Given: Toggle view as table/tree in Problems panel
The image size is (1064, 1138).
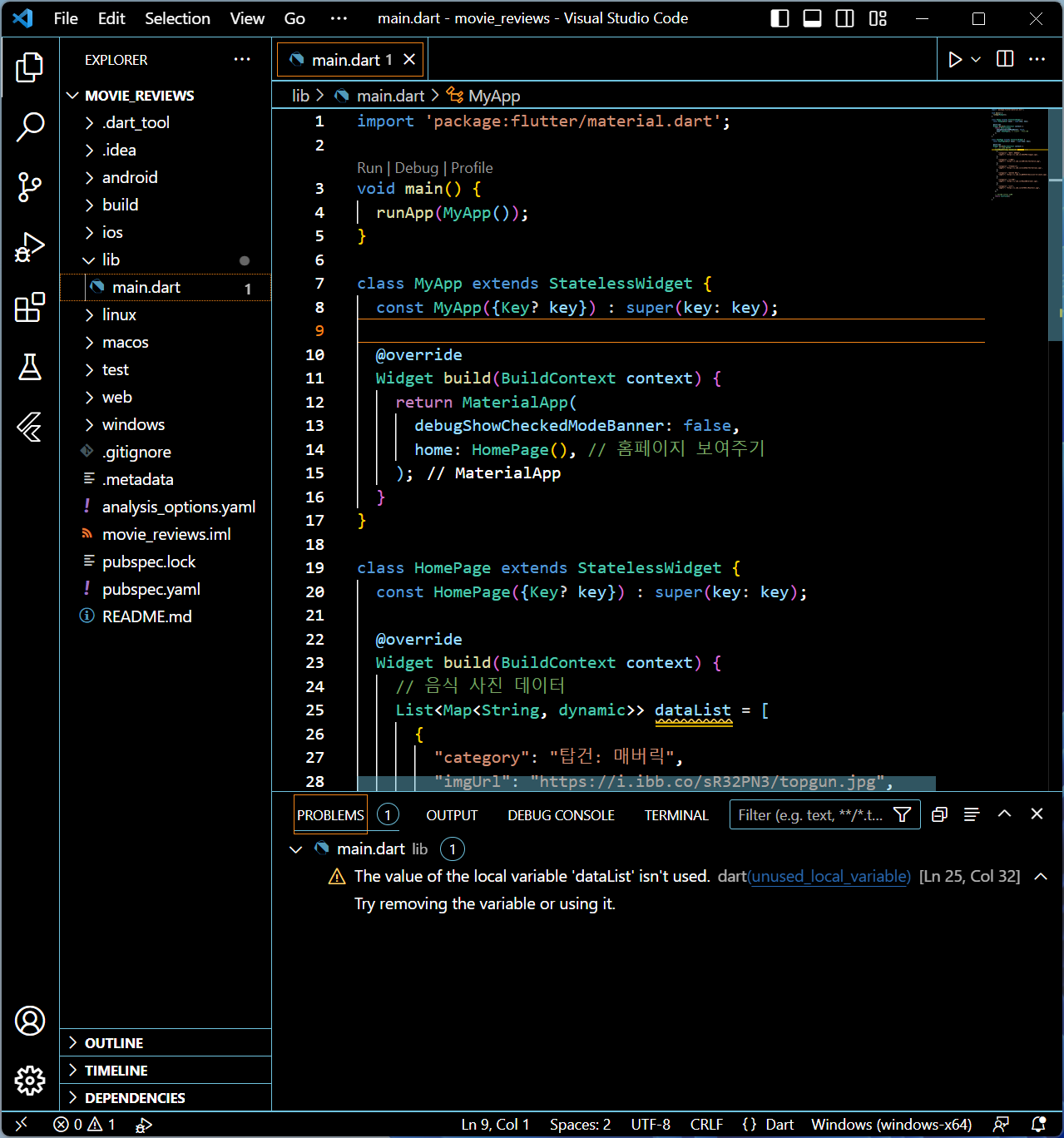Looking at the screenshot, I should (x=972, y=814).
